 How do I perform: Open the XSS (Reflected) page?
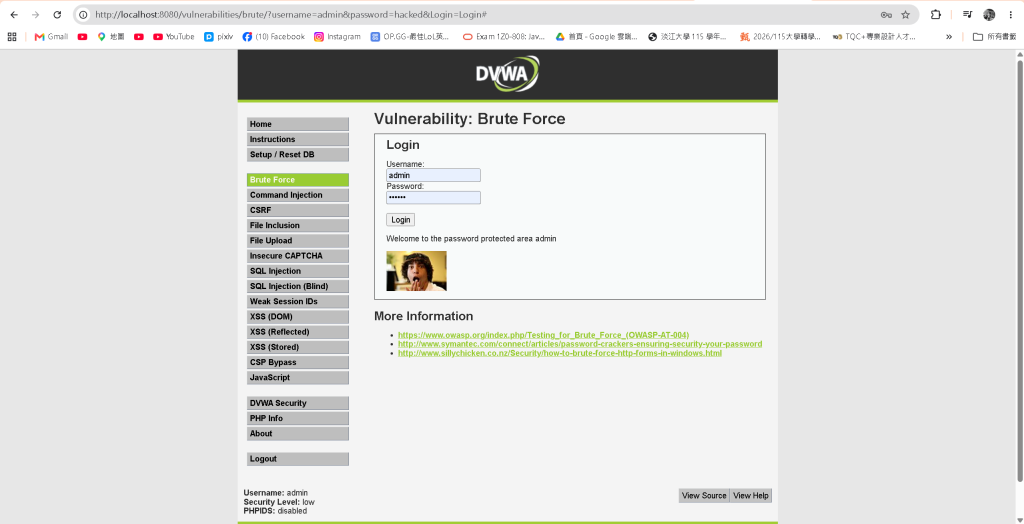coord(298,332)
